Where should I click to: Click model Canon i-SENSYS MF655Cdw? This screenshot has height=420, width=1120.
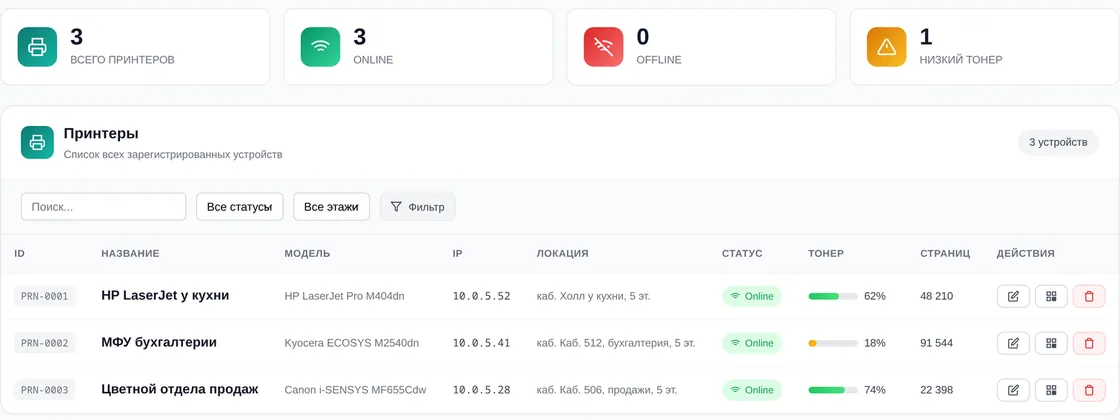click(x=355, y=390)
